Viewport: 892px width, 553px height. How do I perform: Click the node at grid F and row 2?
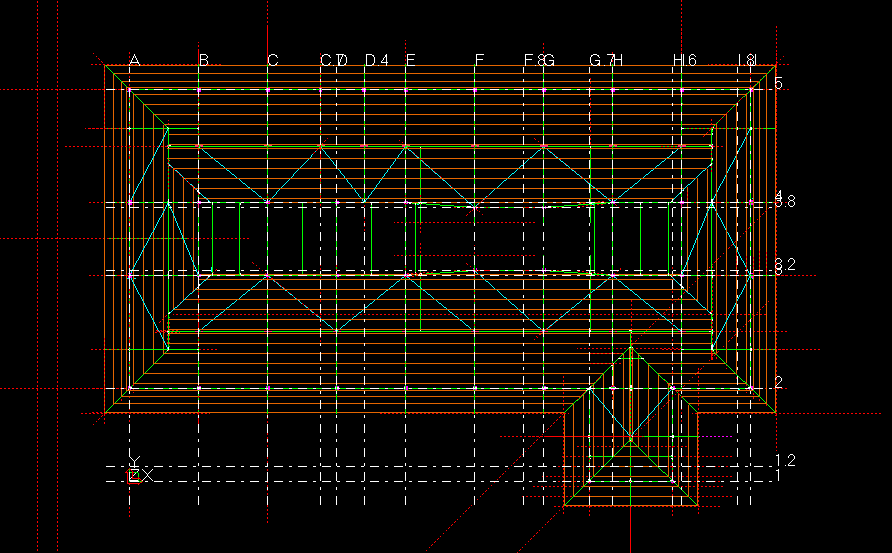click(474, 387)
